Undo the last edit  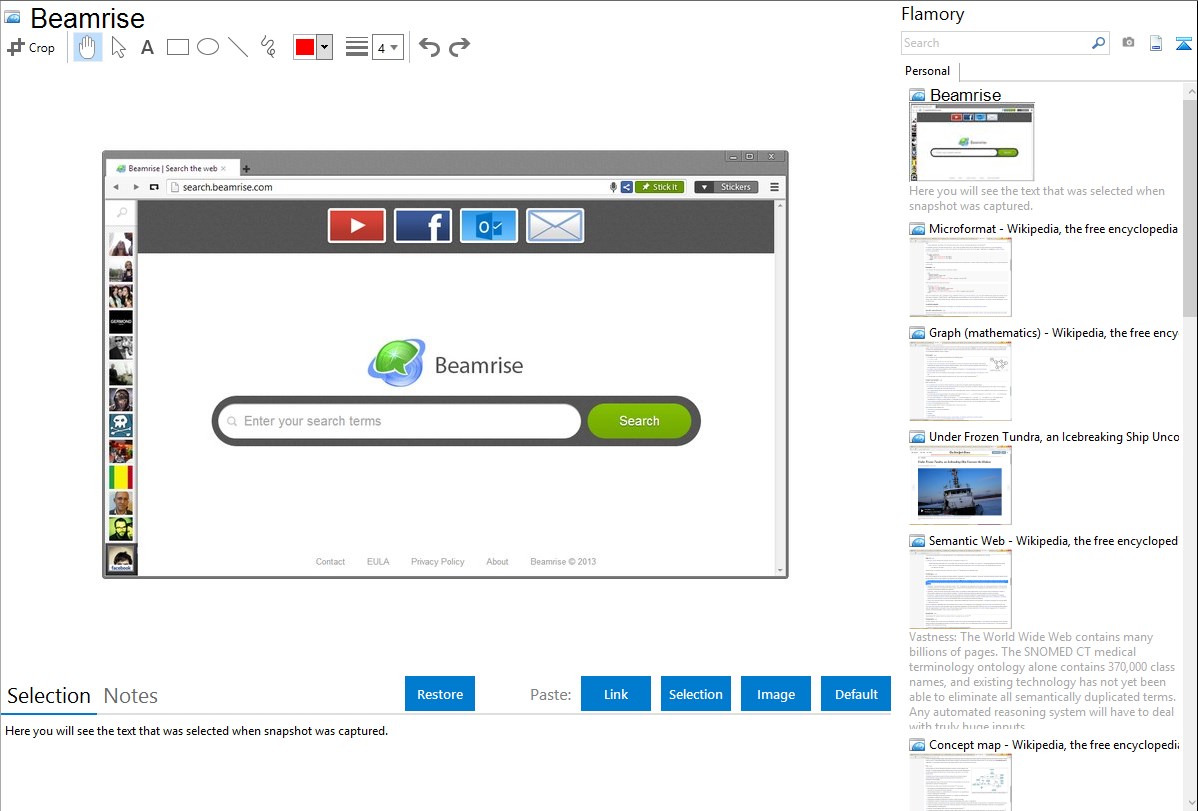429,47
